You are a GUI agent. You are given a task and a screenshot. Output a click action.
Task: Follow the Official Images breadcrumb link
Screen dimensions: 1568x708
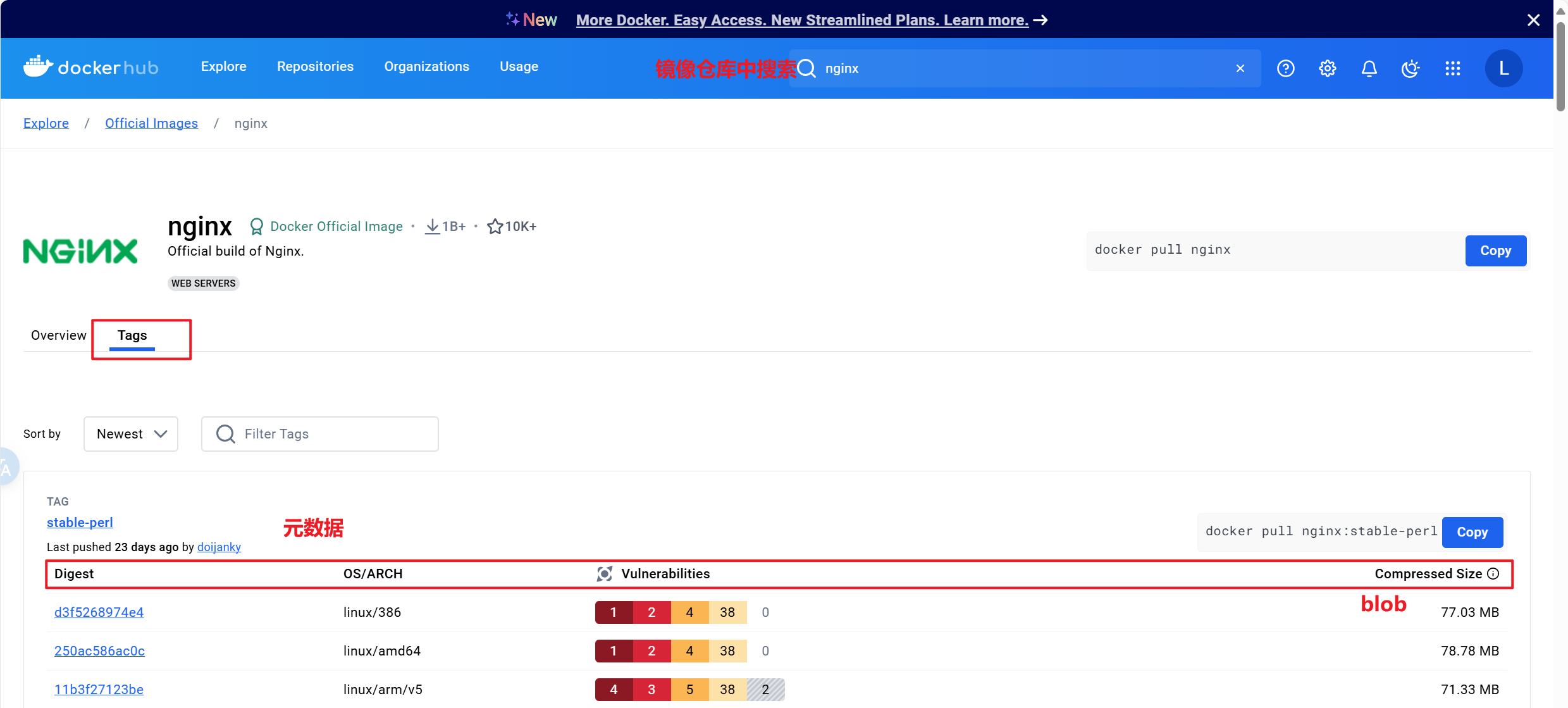[152, 123]
